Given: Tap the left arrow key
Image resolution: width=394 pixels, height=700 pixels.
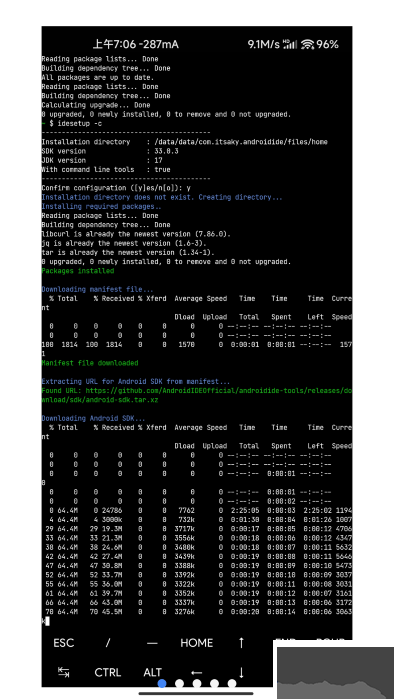Looking at the screenshot, I should [x=197, y=672].
